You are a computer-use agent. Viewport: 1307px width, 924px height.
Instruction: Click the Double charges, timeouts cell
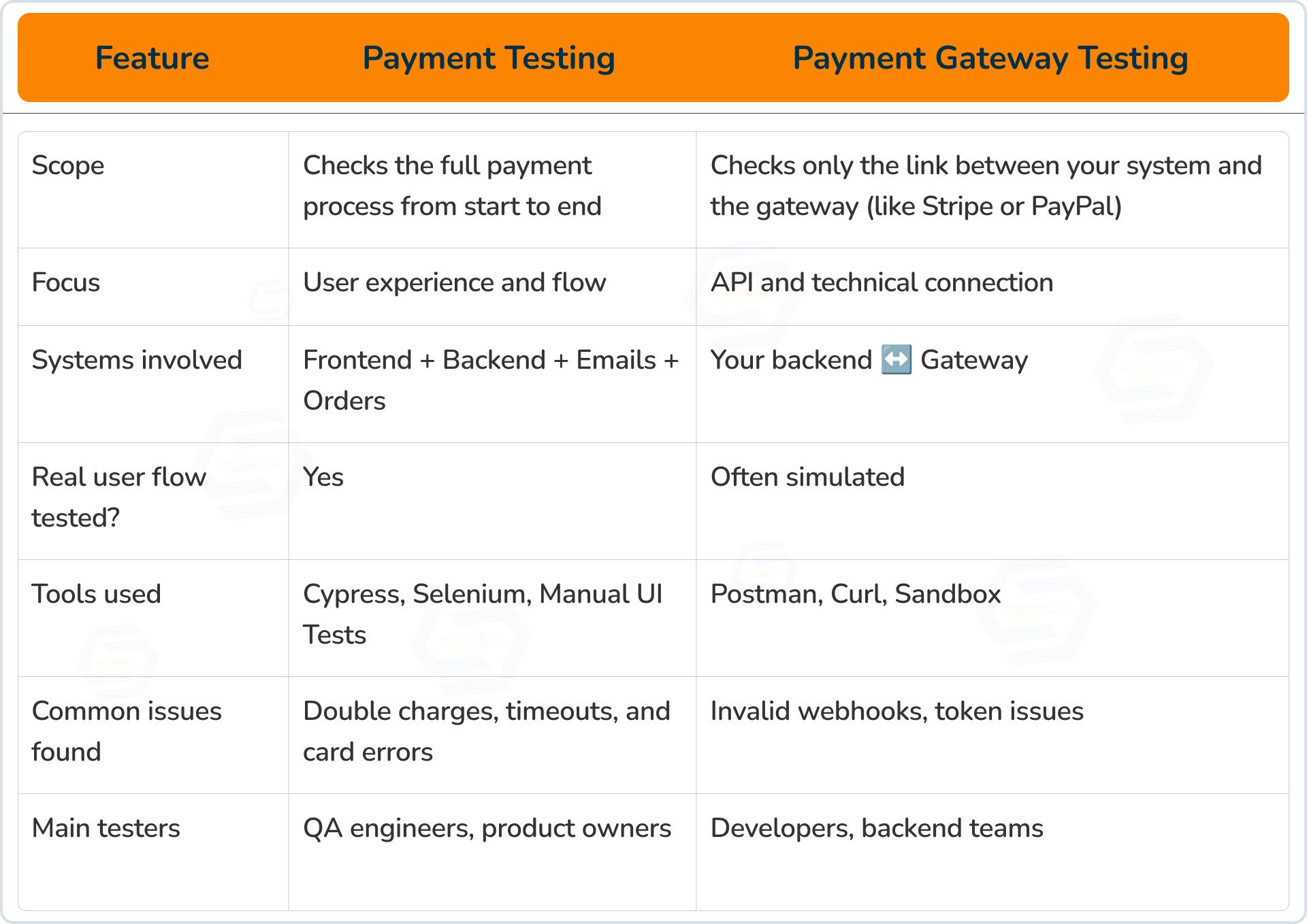(486, 731)
